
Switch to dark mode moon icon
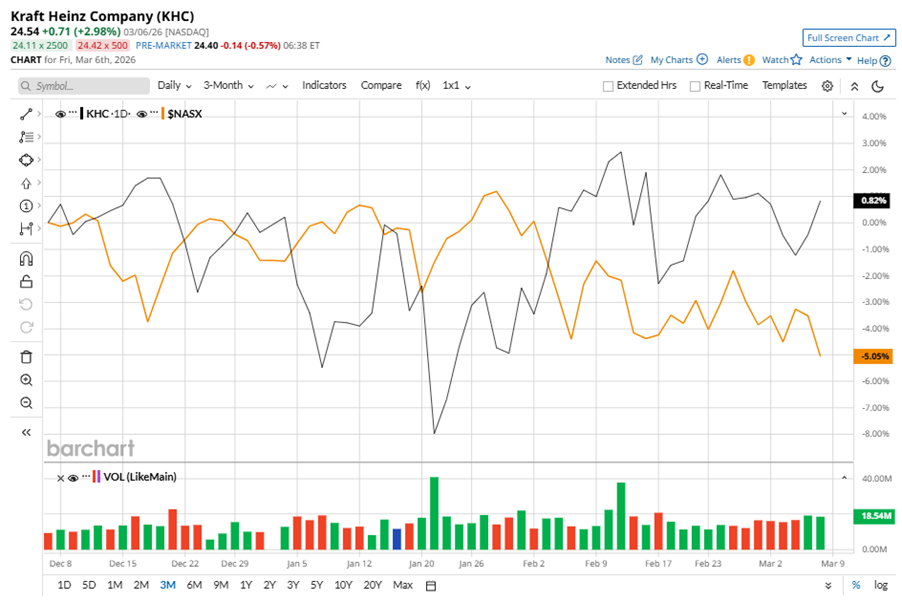click(877, 86)
